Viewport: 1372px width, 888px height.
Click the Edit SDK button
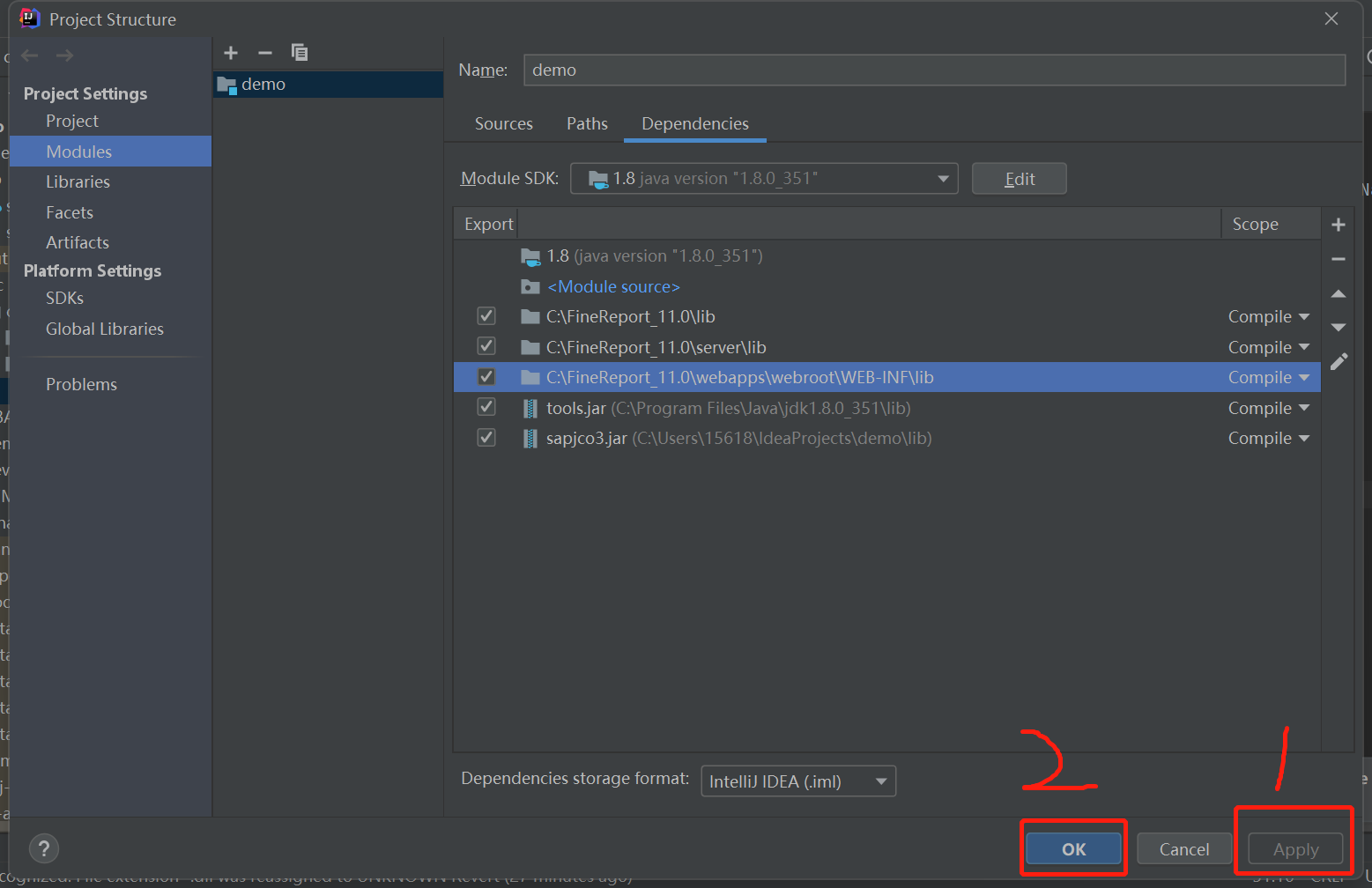pos(1020,179)
